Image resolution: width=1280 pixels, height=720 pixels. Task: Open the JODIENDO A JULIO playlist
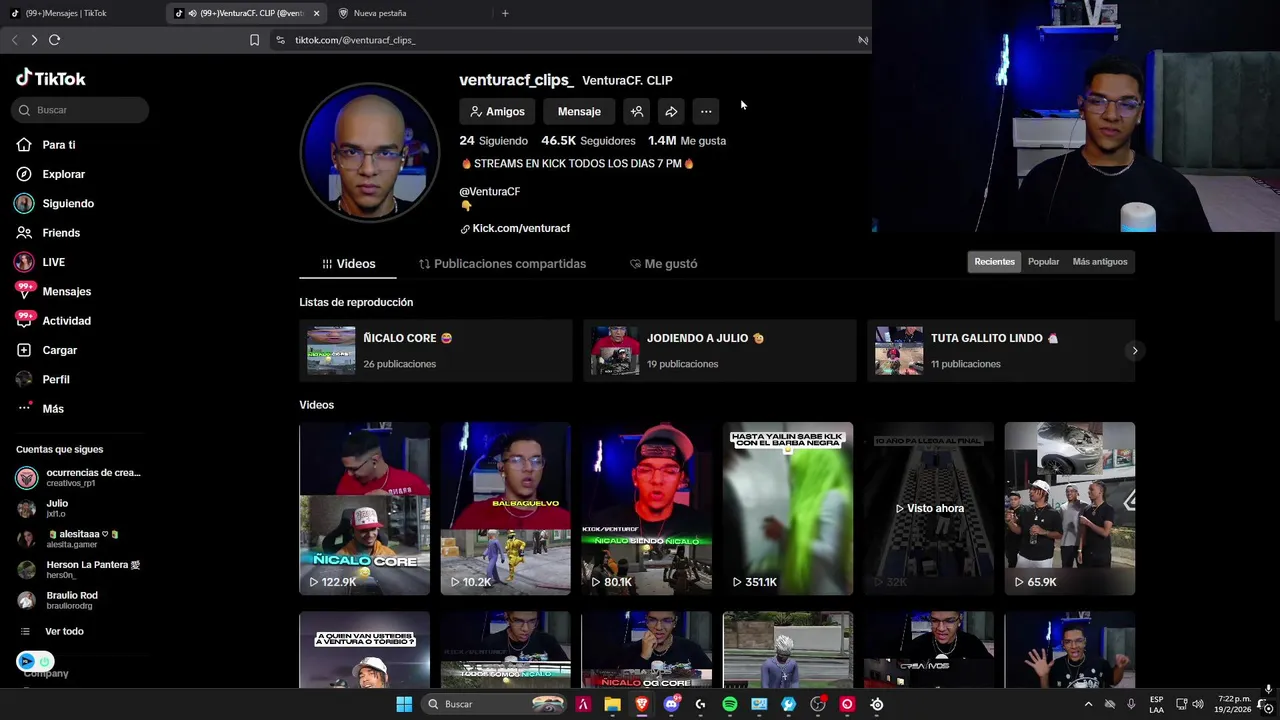(x=719, y=350)
